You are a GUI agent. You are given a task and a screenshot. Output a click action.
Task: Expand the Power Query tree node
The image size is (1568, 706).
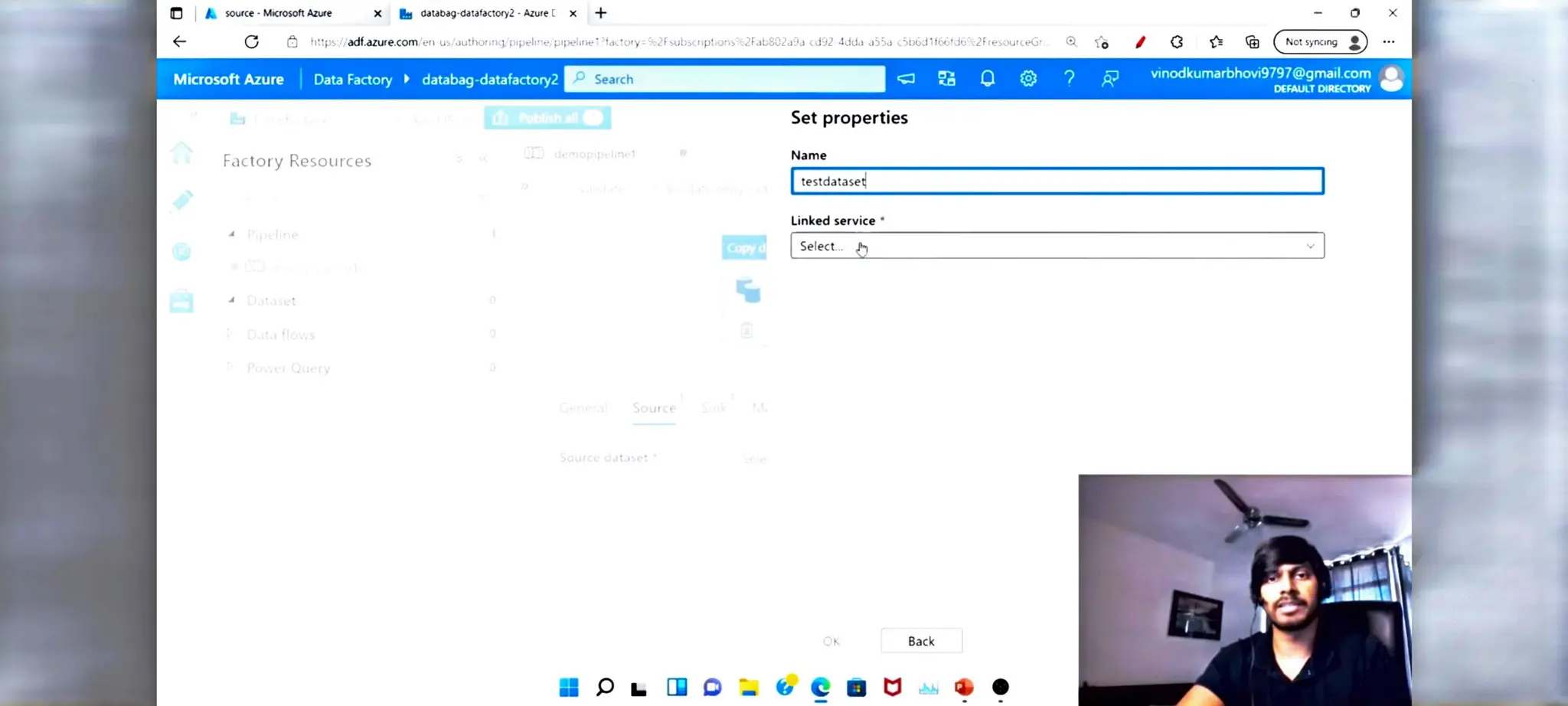(229, 368)
